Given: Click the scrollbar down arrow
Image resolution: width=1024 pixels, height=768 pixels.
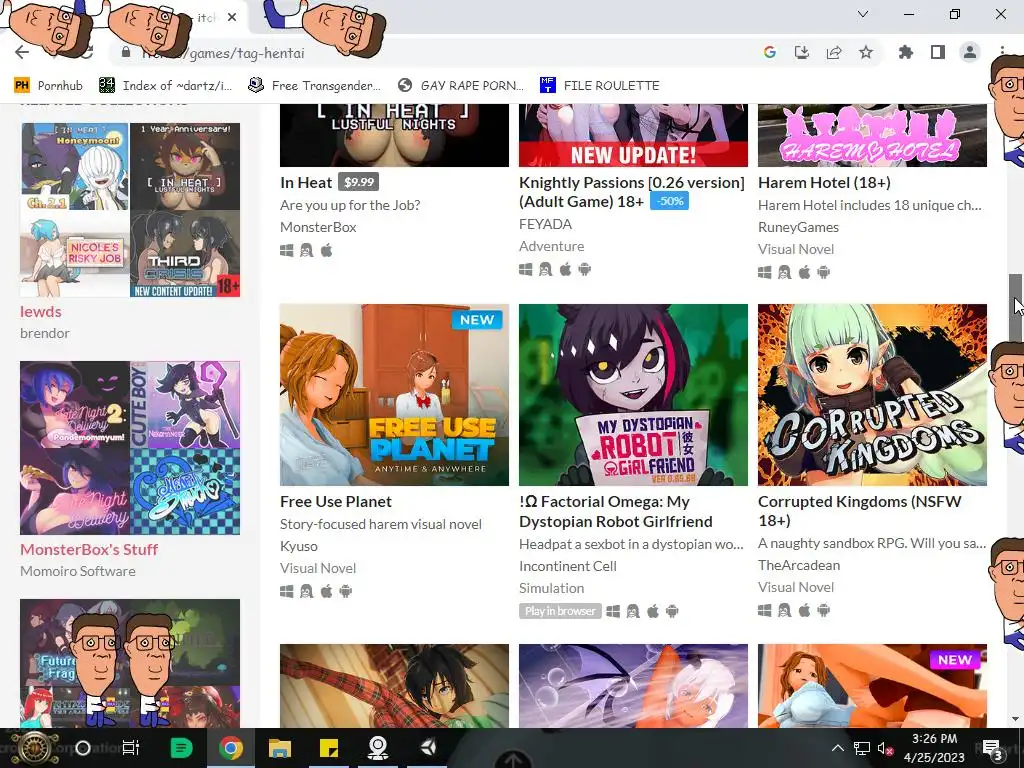Looking at the screenshot, I should (x=1015, y=719).
